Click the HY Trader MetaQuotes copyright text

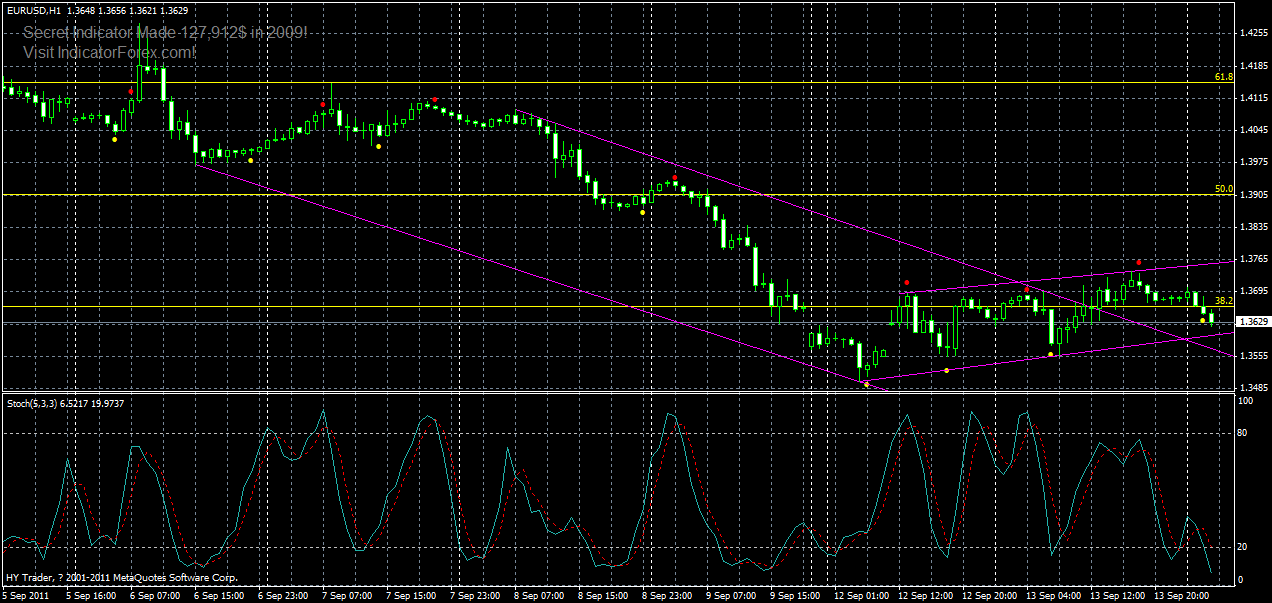120,578
